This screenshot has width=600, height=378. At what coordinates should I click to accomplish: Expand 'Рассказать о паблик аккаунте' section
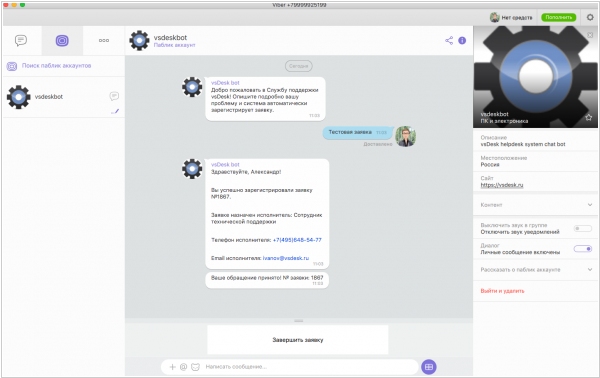[x=535, y=270]
